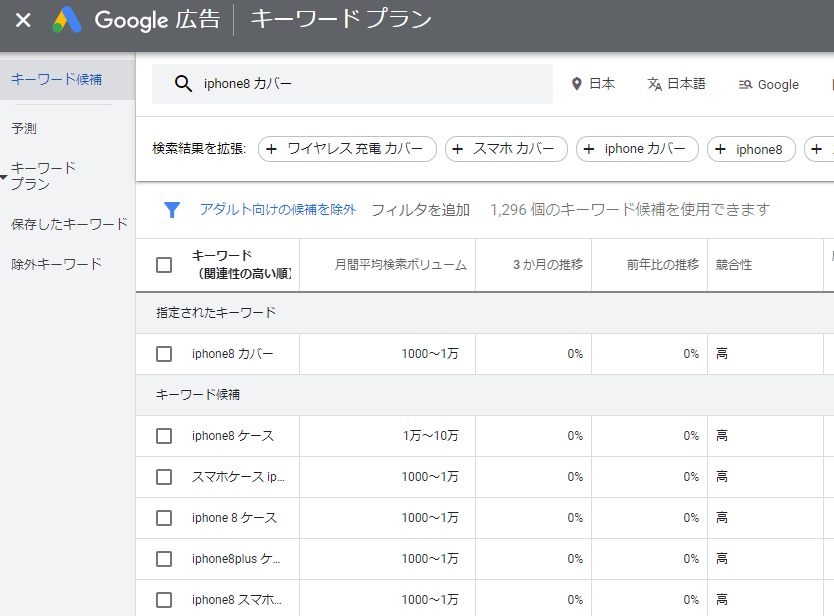
Task: Click the plus icon on ワイヤレス 充電 カバー chip
Action: 271,149
